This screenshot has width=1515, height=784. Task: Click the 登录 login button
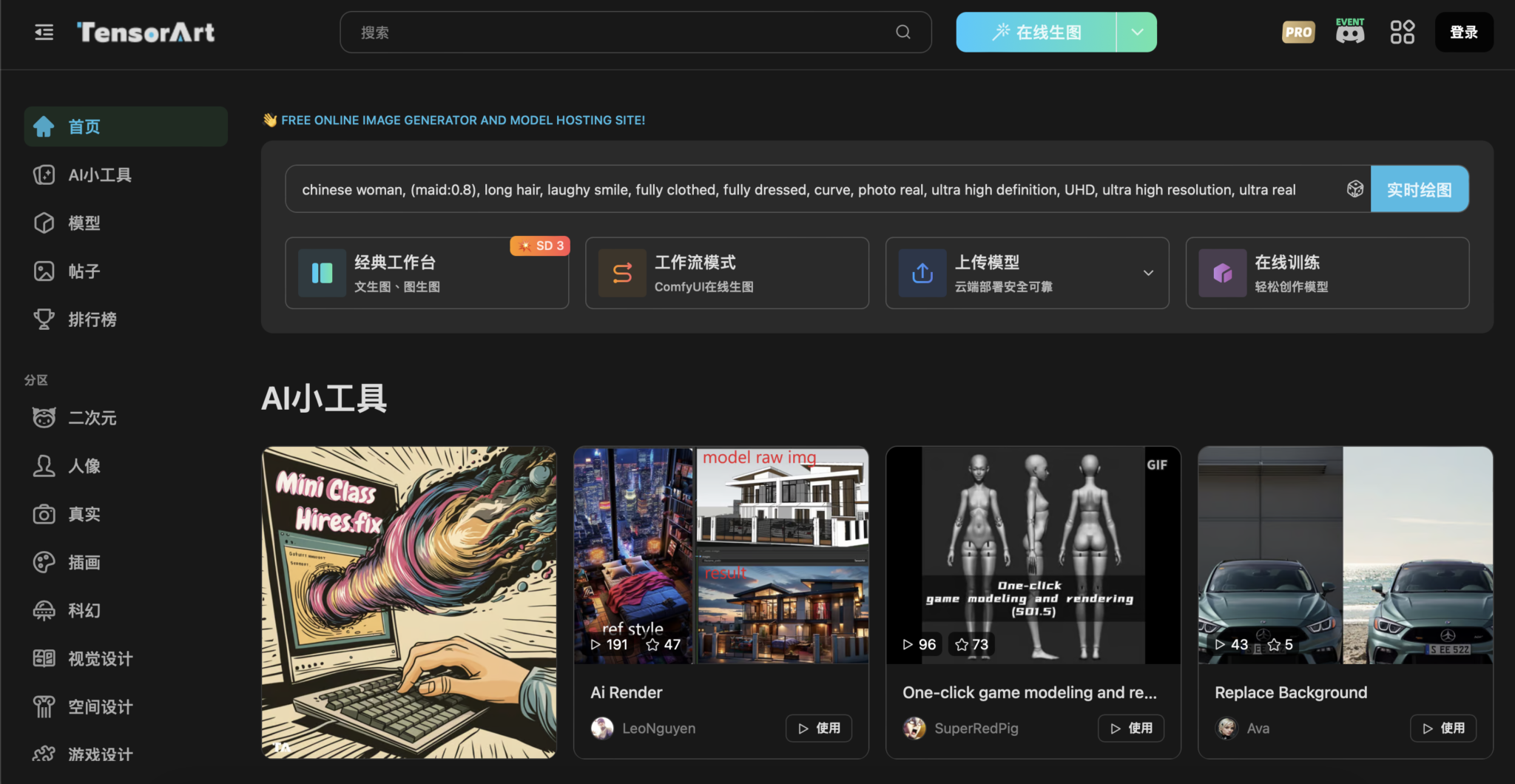[1464, 32]
